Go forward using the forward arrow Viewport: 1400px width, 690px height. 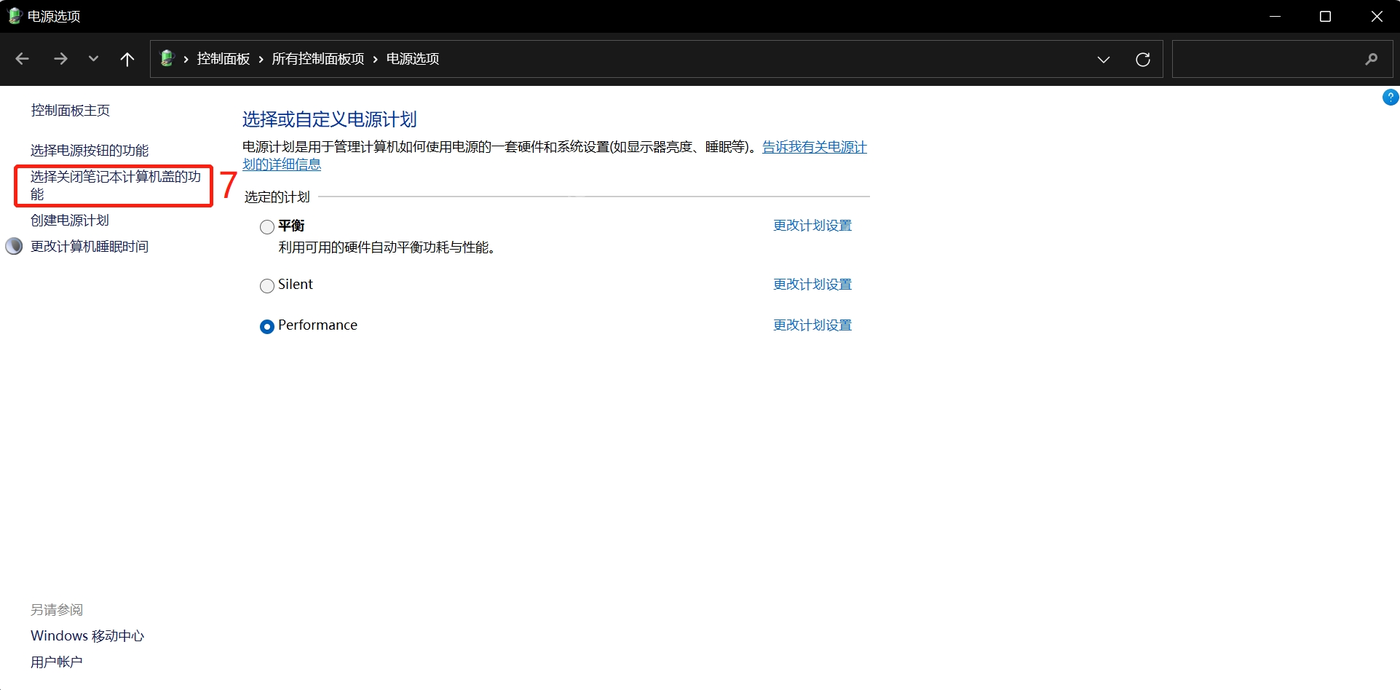(x=60, y=59)
